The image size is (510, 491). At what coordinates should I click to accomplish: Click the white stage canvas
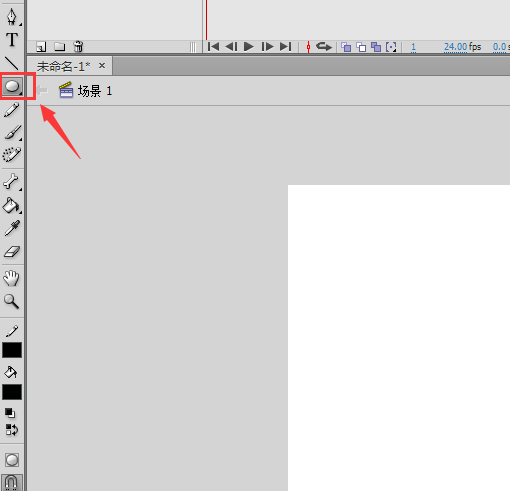pos(399,337)
